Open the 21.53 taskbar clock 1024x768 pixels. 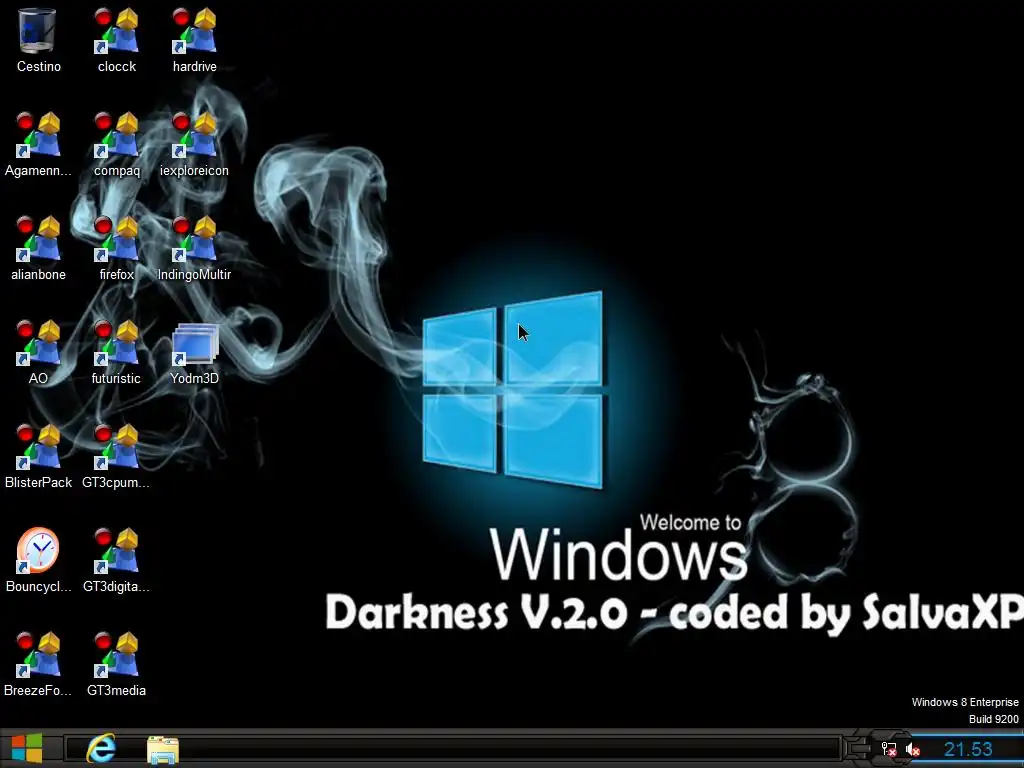[968, 749]
